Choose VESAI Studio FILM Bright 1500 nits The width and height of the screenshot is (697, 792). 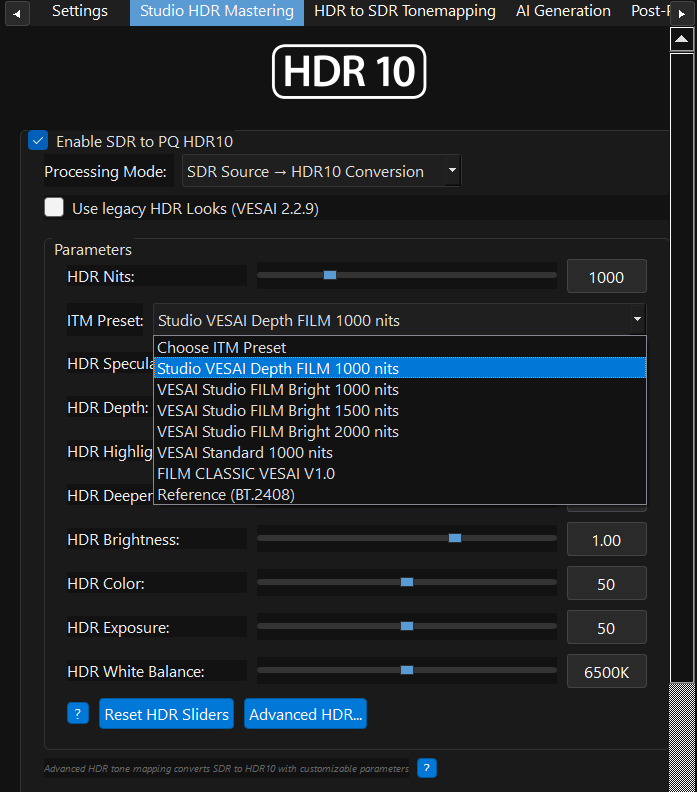pos(400,411)
